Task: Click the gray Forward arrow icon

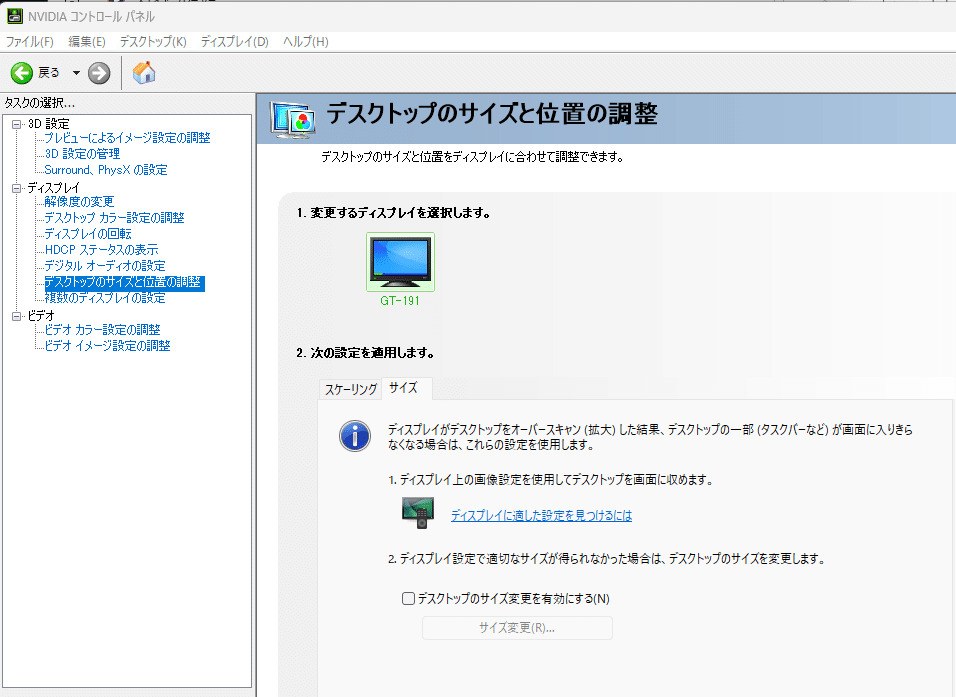Action: click(99, 73)
